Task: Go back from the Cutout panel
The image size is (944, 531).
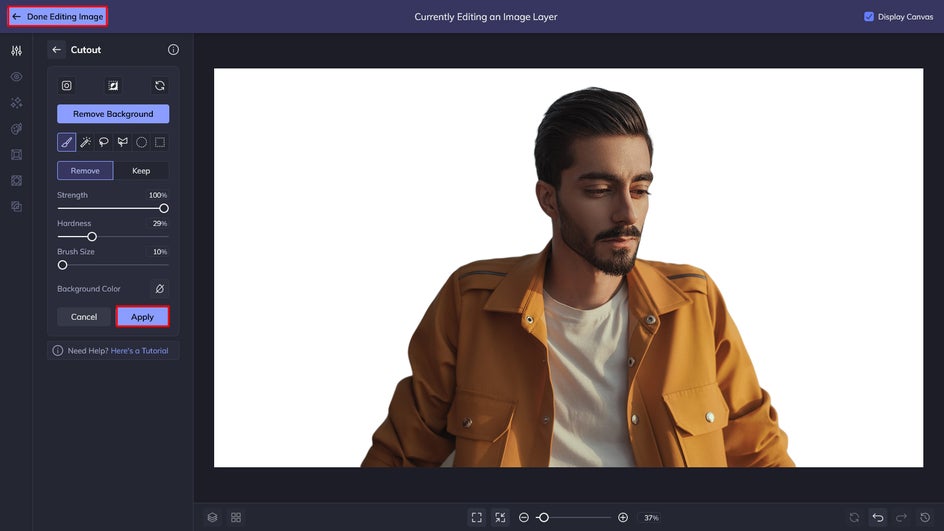Action: [57, 50]
